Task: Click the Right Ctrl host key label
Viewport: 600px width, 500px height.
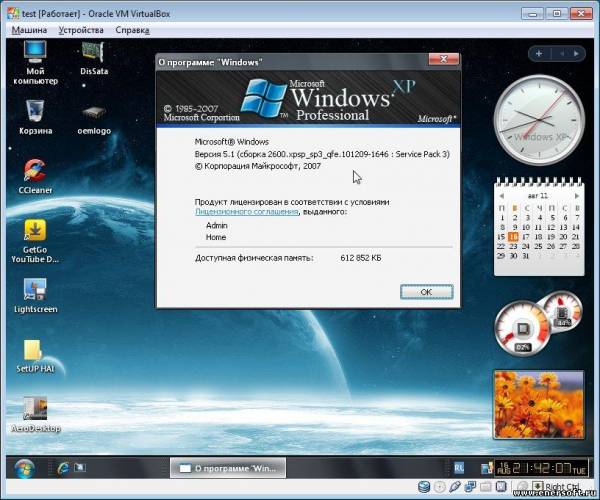Action: point(562,487)
